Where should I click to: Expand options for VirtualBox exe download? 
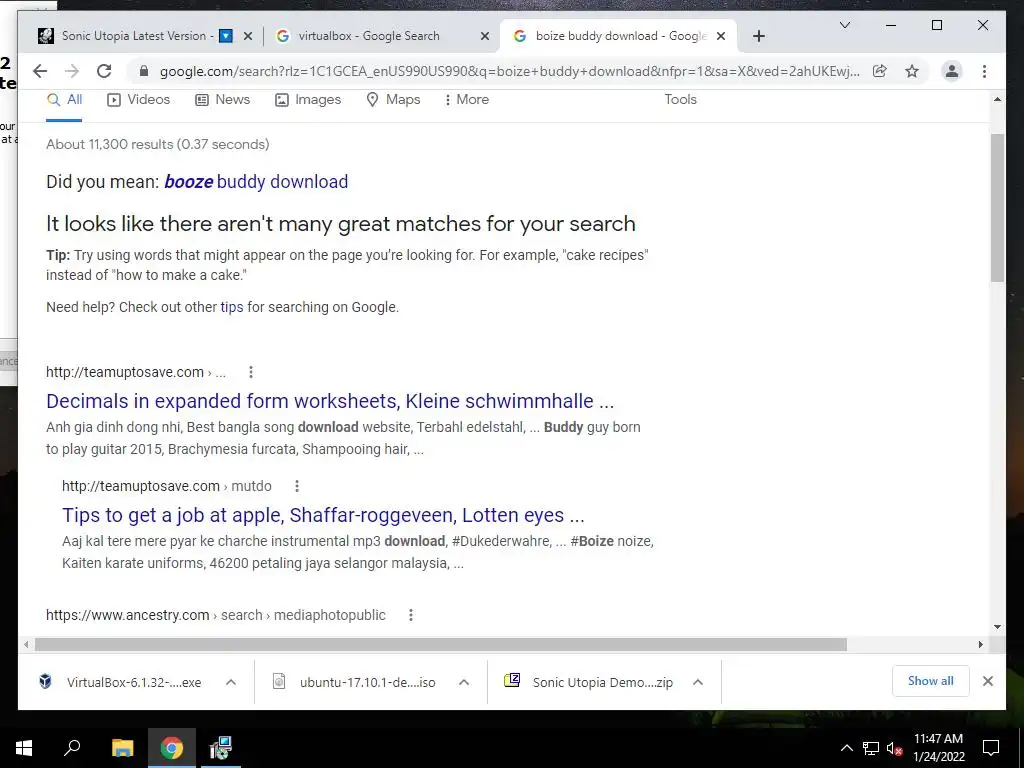(x=231, y=682)
